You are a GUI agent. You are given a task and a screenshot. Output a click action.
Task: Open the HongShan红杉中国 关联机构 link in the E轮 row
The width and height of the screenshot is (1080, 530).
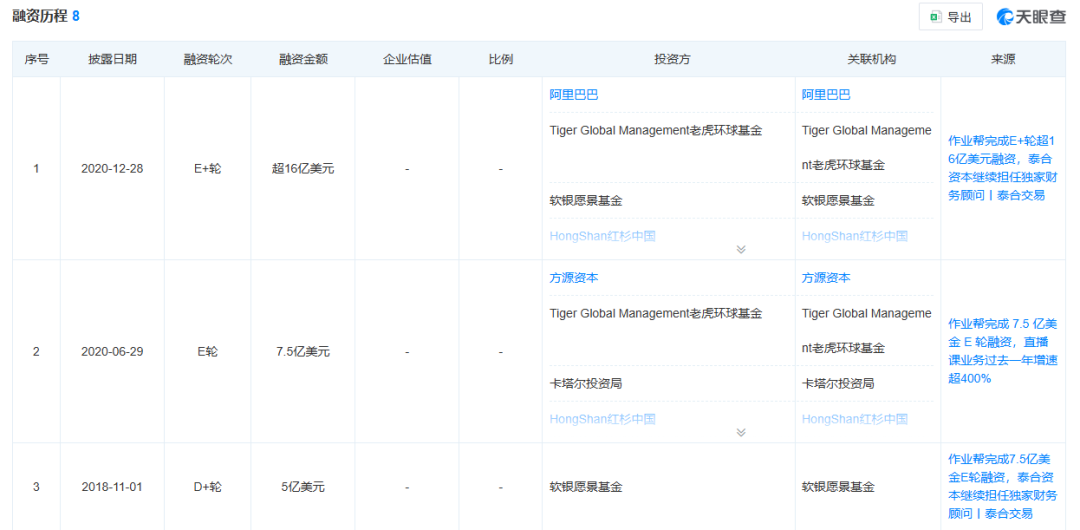[x=854, y=418]
